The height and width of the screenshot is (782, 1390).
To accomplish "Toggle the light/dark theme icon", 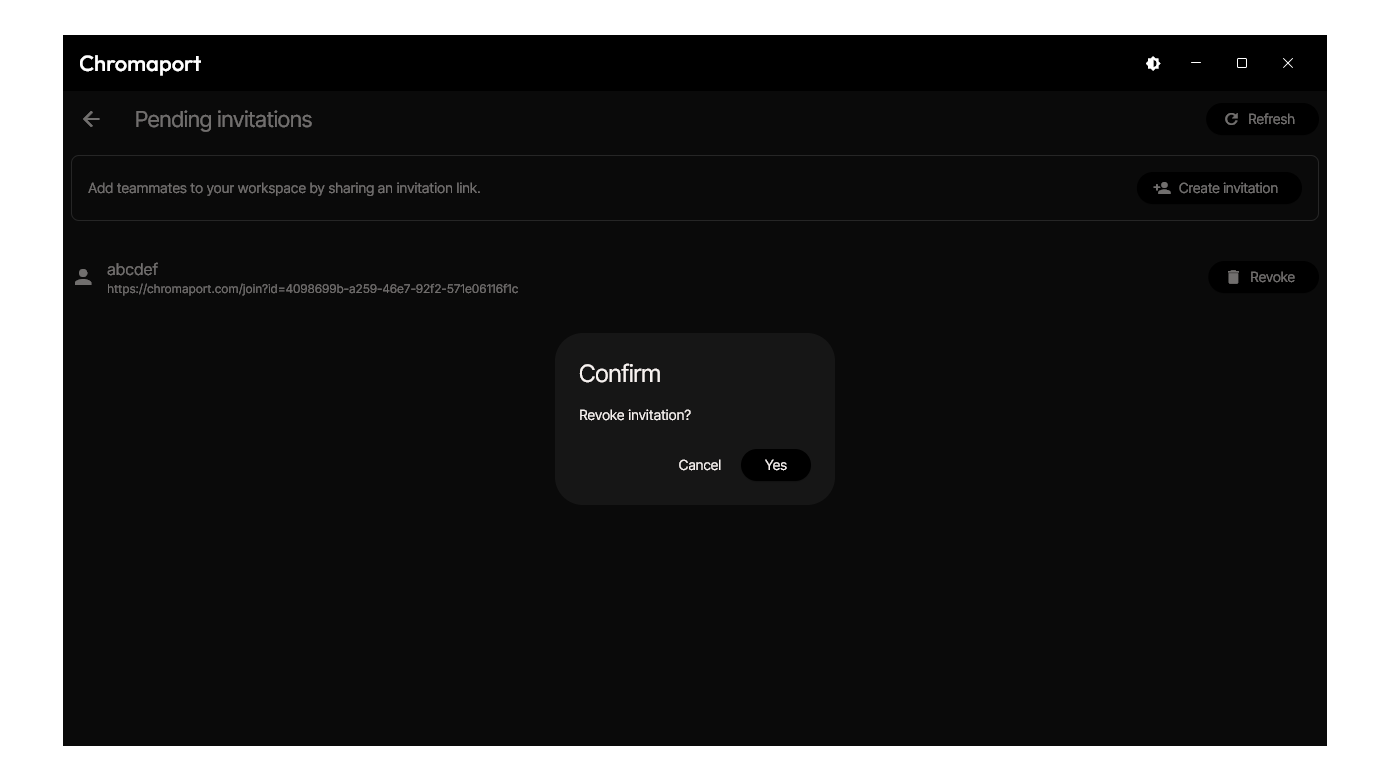I will coord(1153,63).
